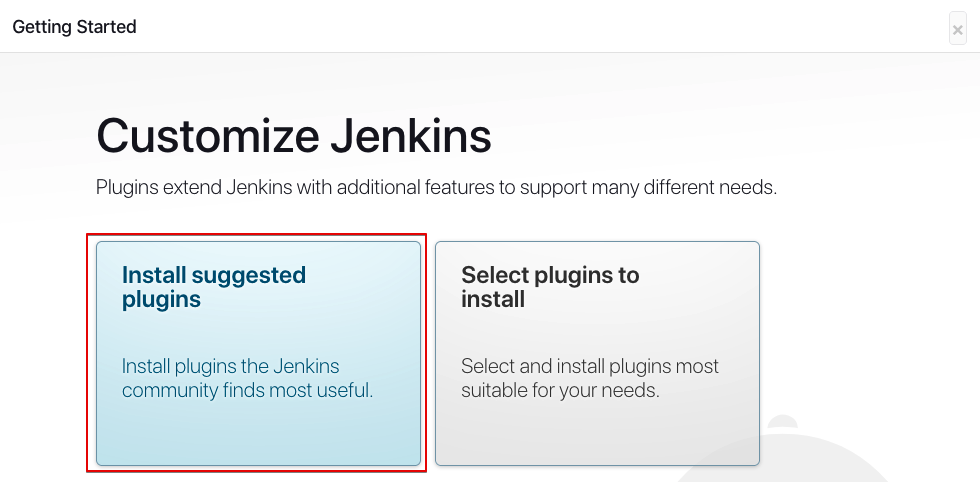Screen dimensions: 980x482
Task: Click the Getting Started title text
Action: tap(74, 27)
